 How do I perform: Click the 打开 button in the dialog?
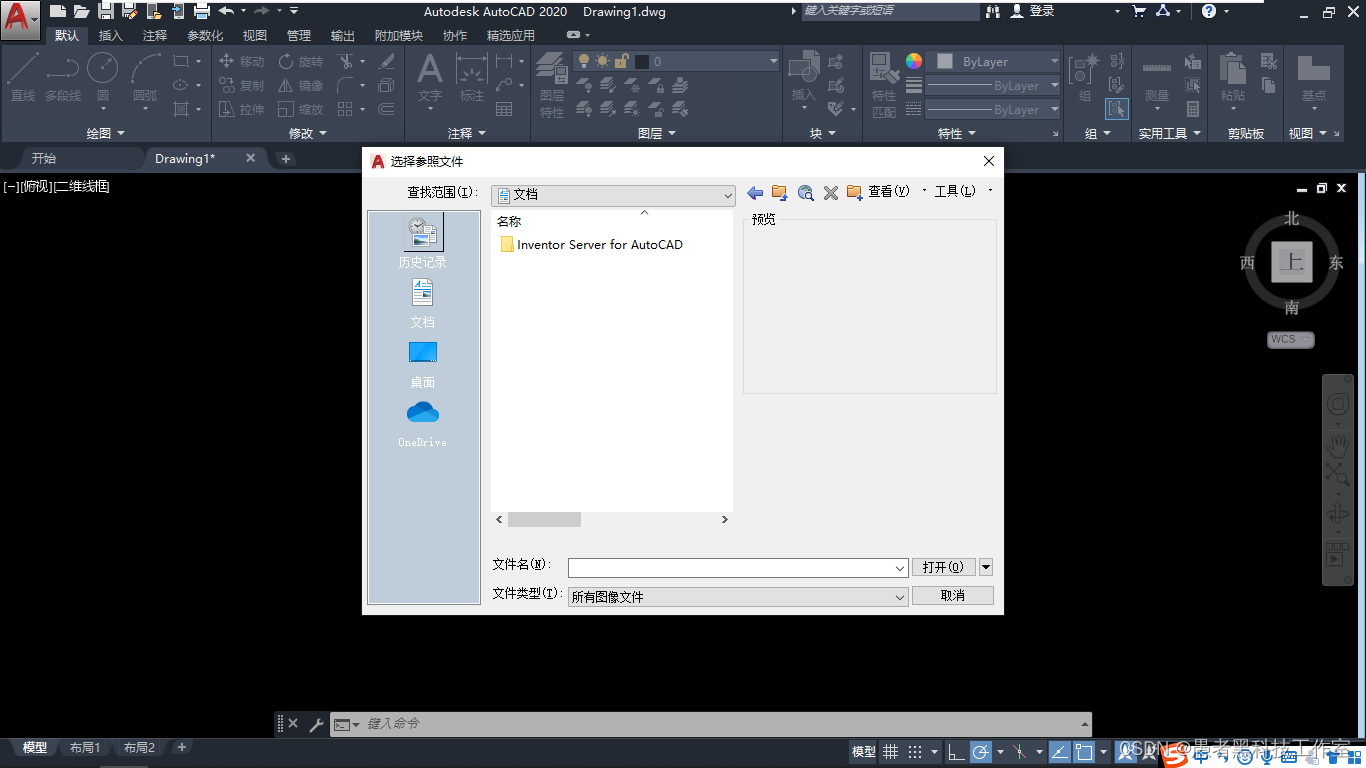point(943,567)
